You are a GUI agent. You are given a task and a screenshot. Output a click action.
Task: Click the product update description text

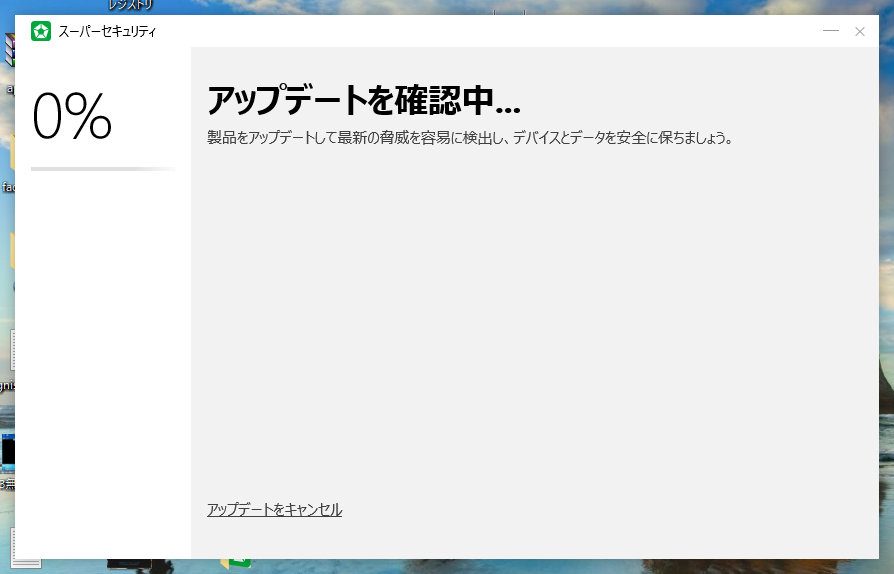coord(470,138)
